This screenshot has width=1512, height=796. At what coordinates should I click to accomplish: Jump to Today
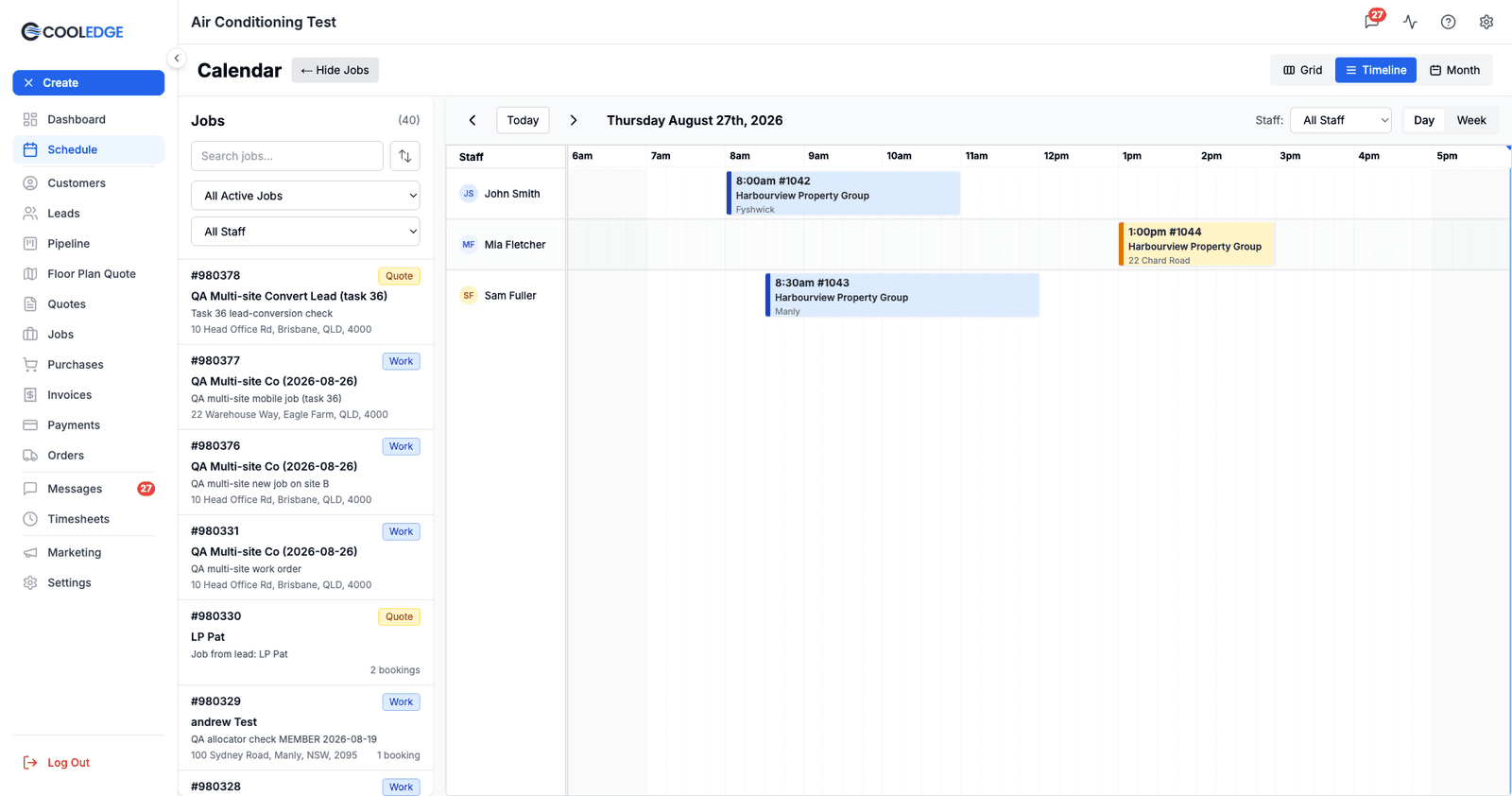coord(523,120)
